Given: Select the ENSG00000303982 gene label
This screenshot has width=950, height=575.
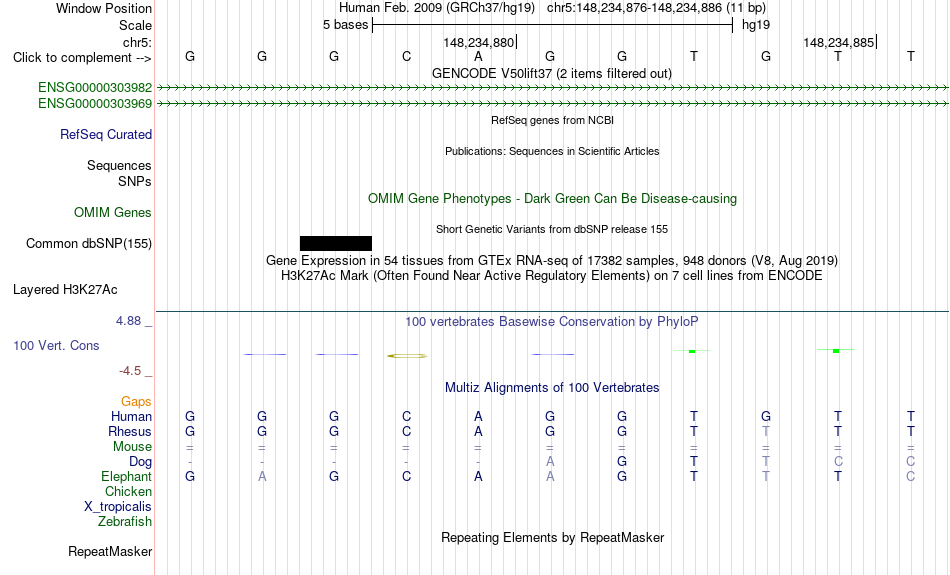Looking at the screenshot, I should (95, 88).
